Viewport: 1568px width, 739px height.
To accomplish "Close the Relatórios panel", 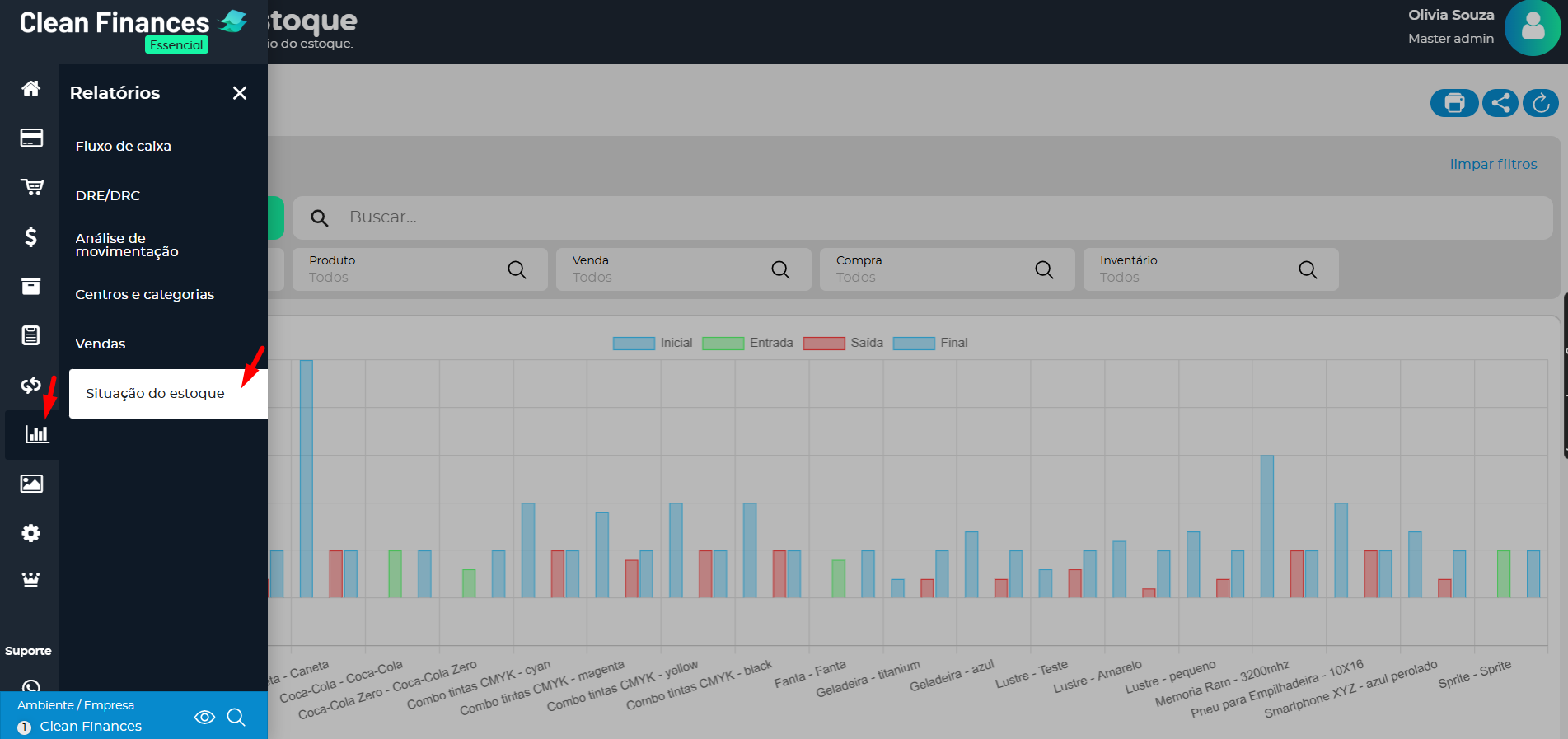I will click(x=240, y=93).
